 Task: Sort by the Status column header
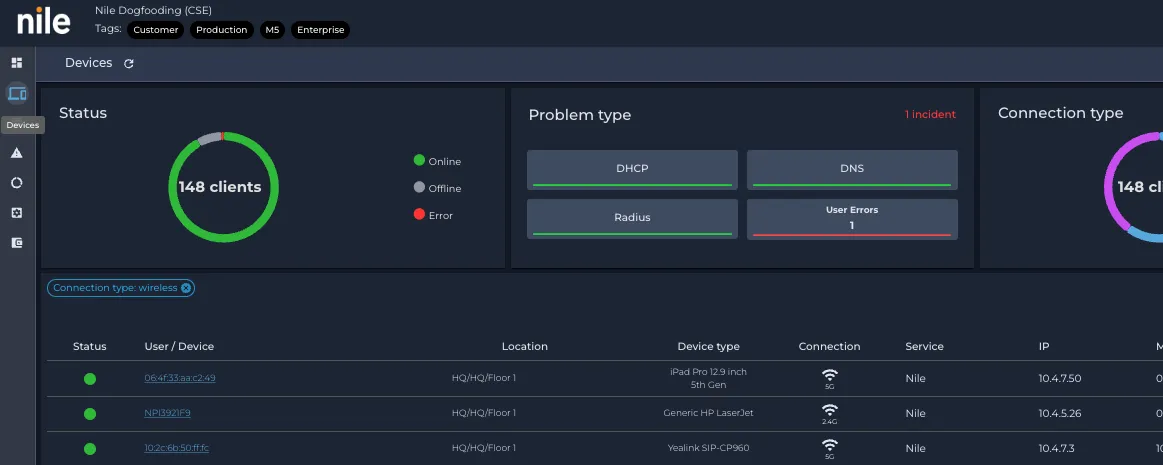[x=90, y=346]
